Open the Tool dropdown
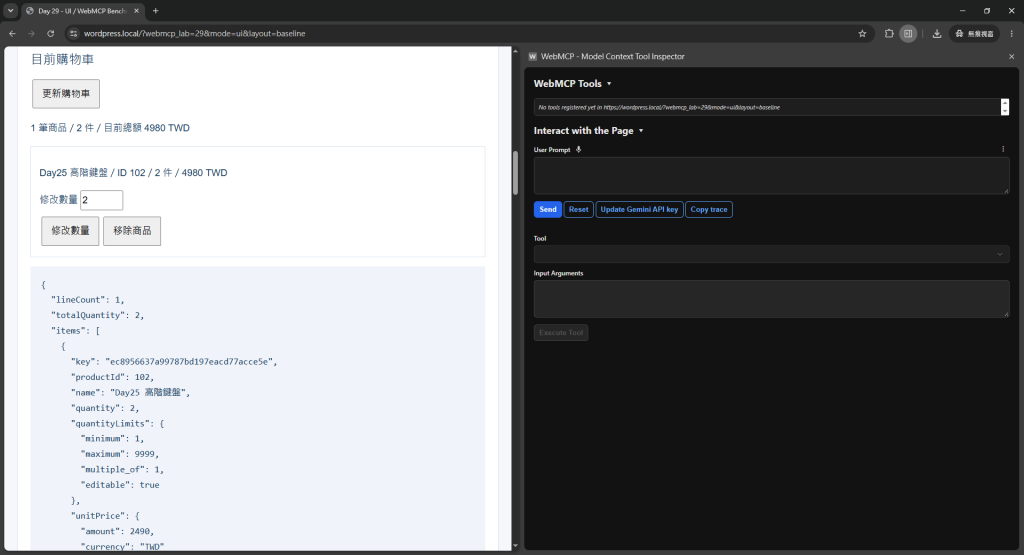Screen dimensions: 1024x555 pyautogui.click(x=771, y=254)
